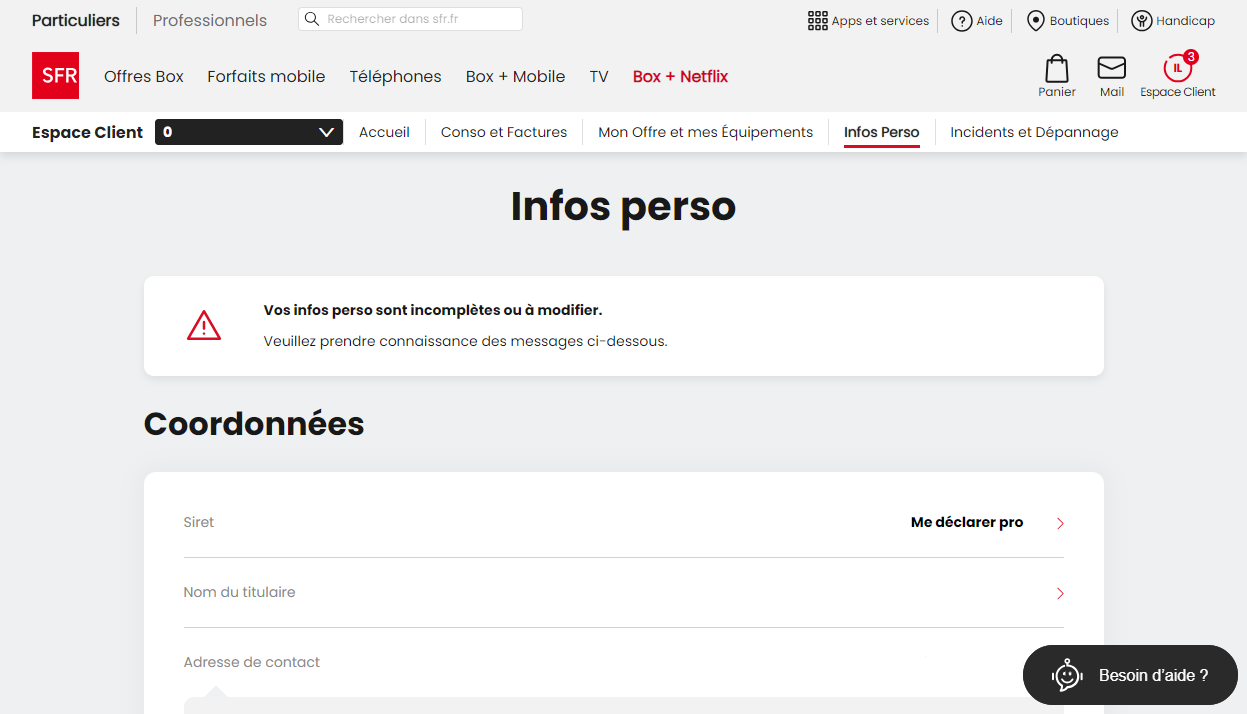Click the notification badge showing 3

[1191, 57]
